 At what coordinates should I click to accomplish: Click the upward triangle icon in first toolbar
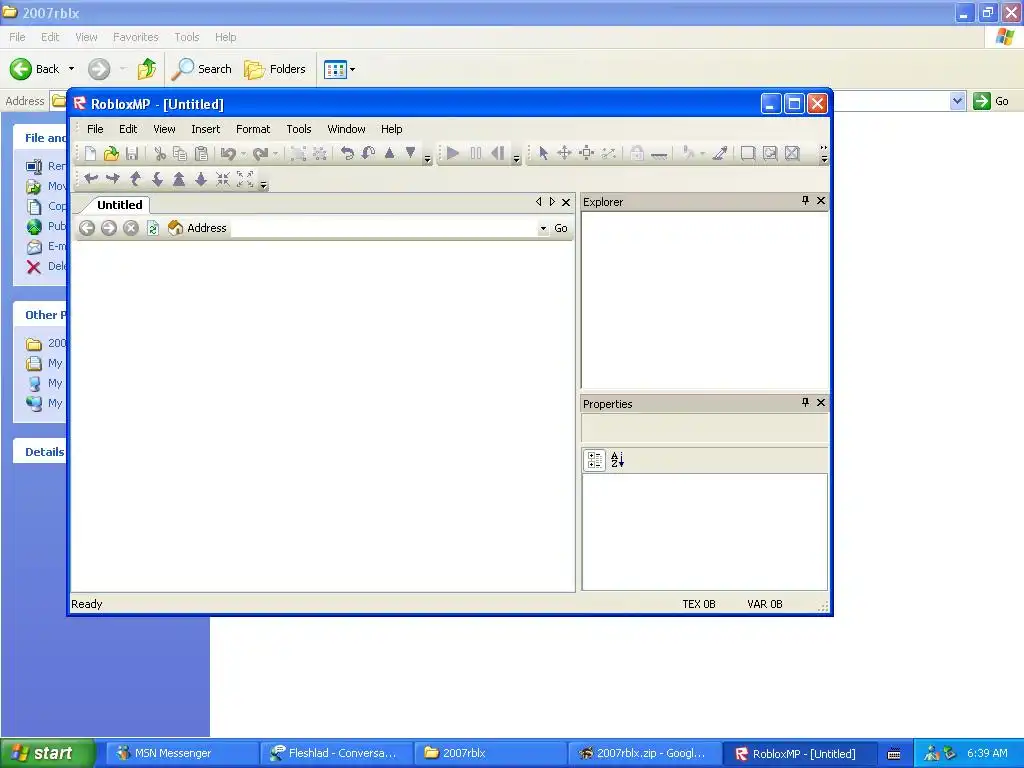tap(389, 153)
